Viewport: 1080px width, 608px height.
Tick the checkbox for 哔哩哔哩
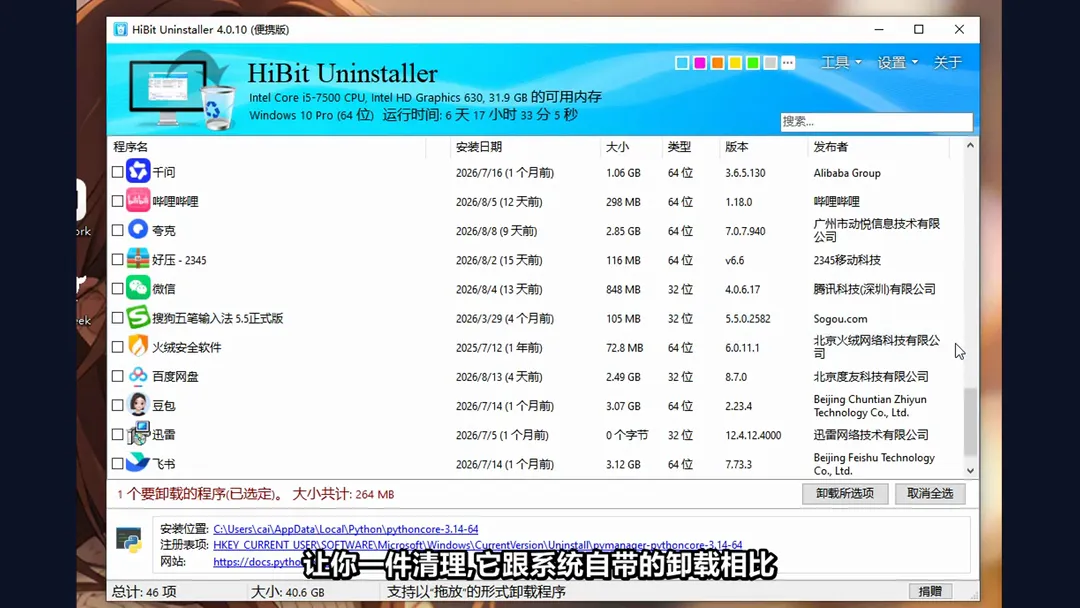118,201
